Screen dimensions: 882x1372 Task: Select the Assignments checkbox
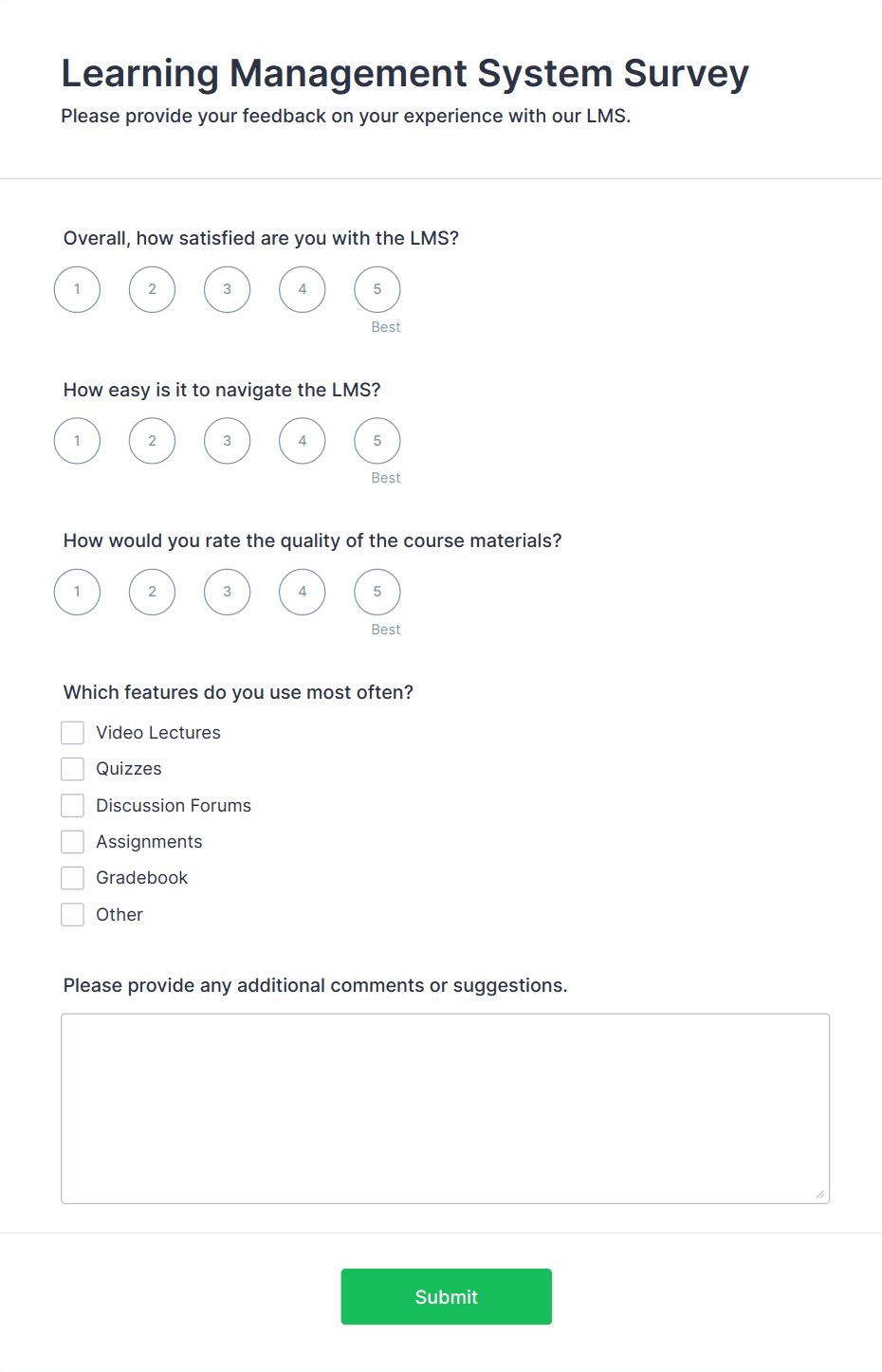coord(72,841)
